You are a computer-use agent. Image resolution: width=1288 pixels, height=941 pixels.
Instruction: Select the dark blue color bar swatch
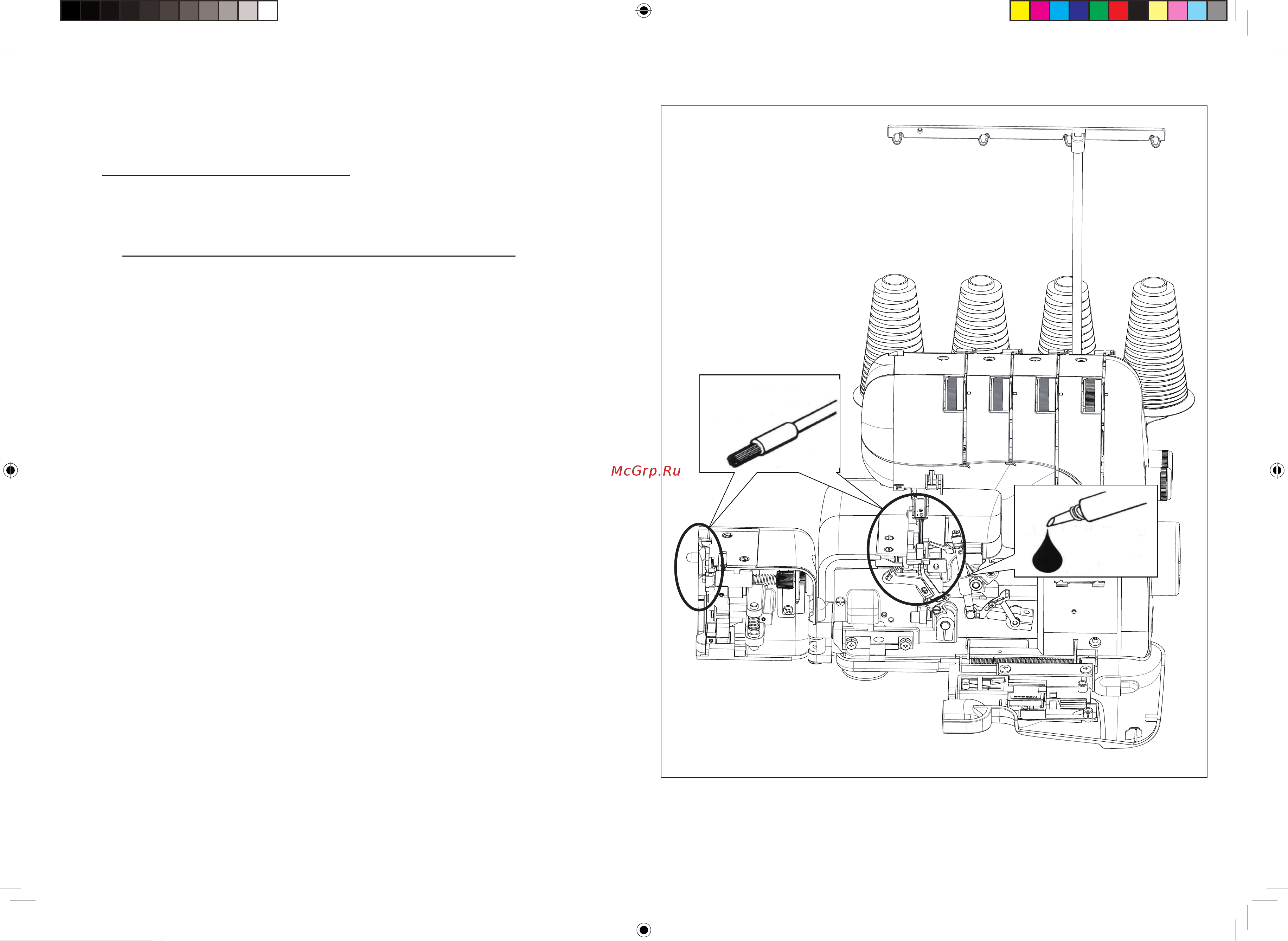[x=1079, y=11]
